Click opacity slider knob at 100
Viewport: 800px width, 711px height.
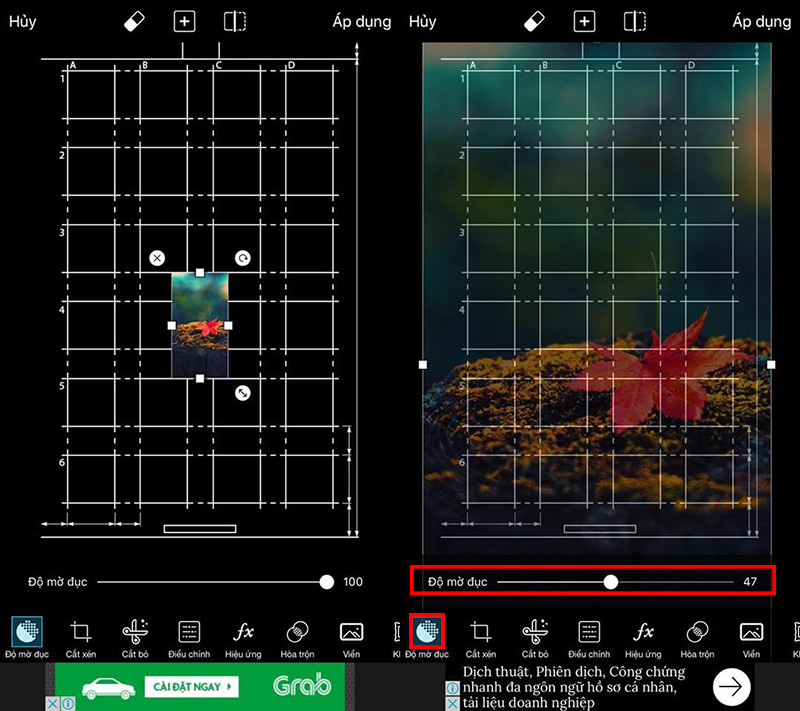(327, 582)
